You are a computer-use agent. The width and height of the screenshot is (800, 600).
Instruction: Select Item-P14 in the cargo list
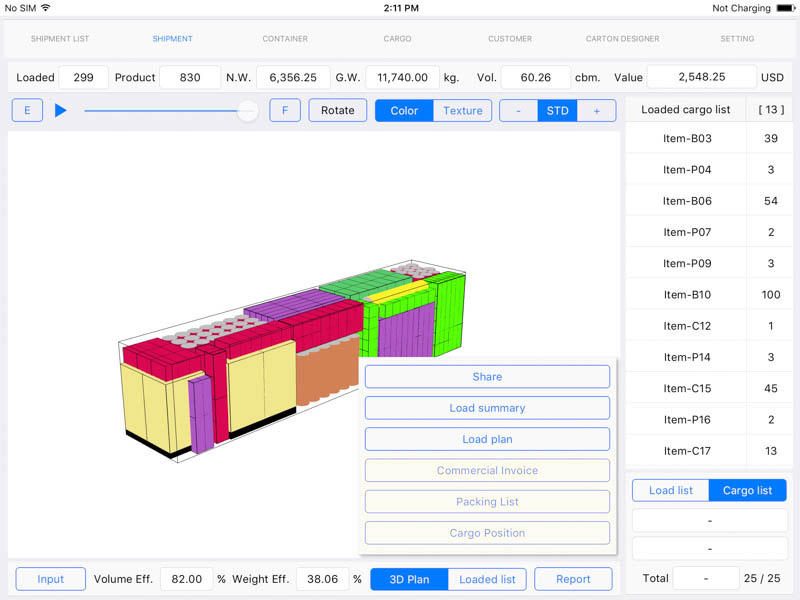pyautogui.click(x=709, y=357)
